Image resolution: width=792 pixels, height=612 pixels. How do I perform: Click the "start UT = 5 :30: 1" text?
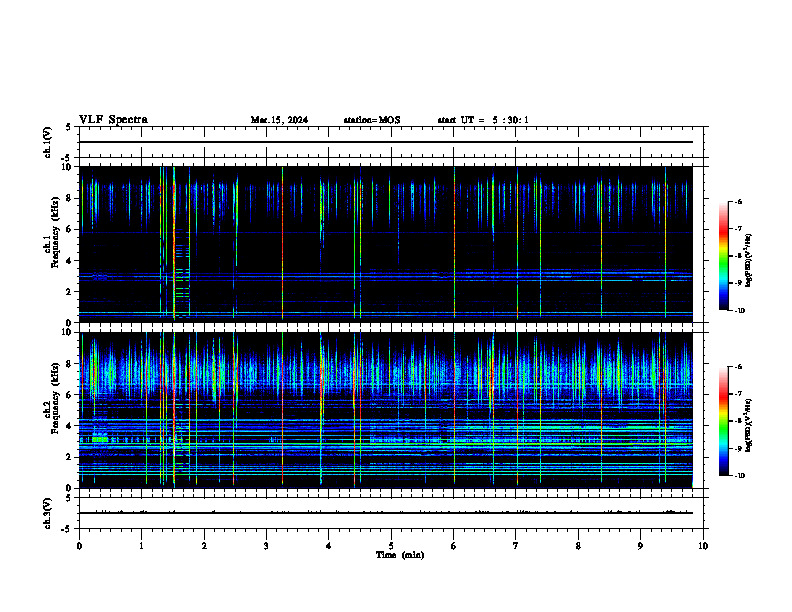483,120
